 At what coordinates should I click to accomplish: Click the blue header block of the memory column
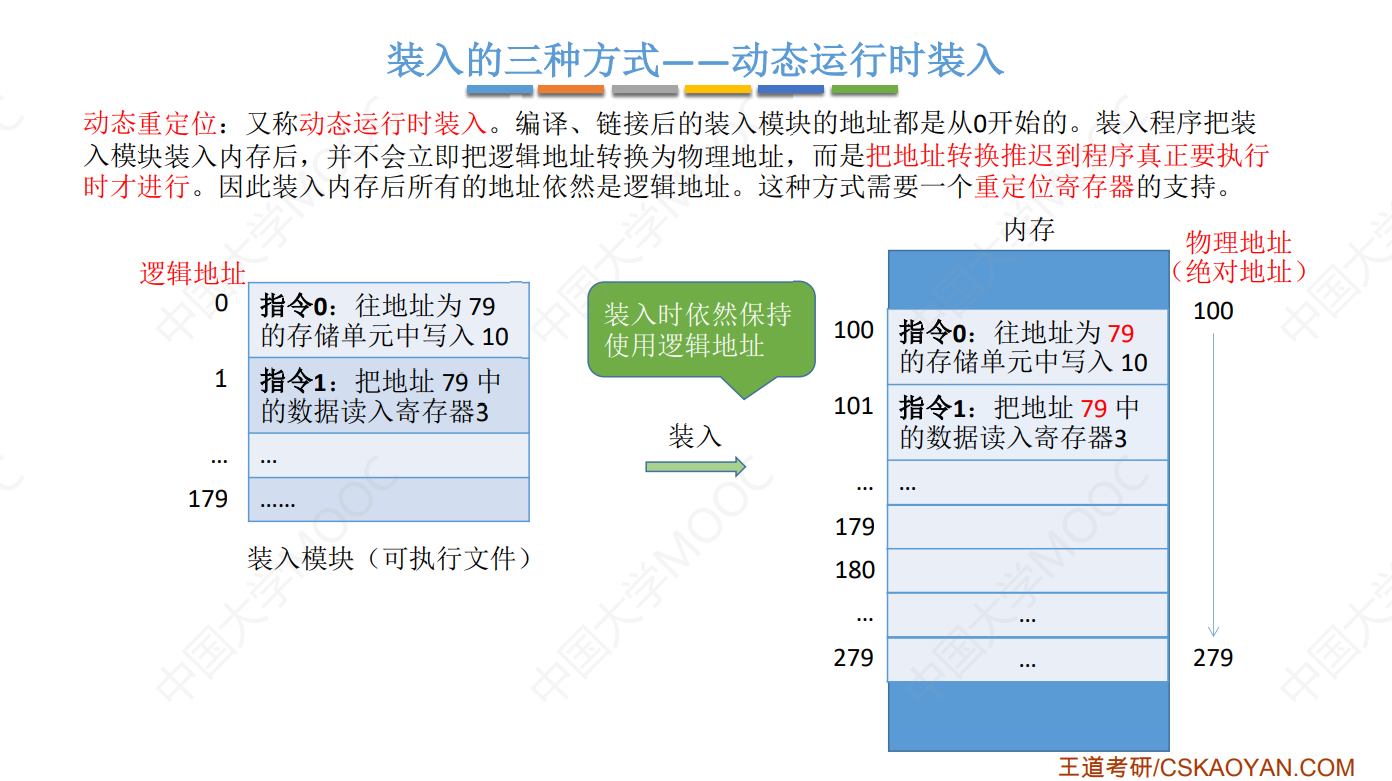(x=1026, y=278)
